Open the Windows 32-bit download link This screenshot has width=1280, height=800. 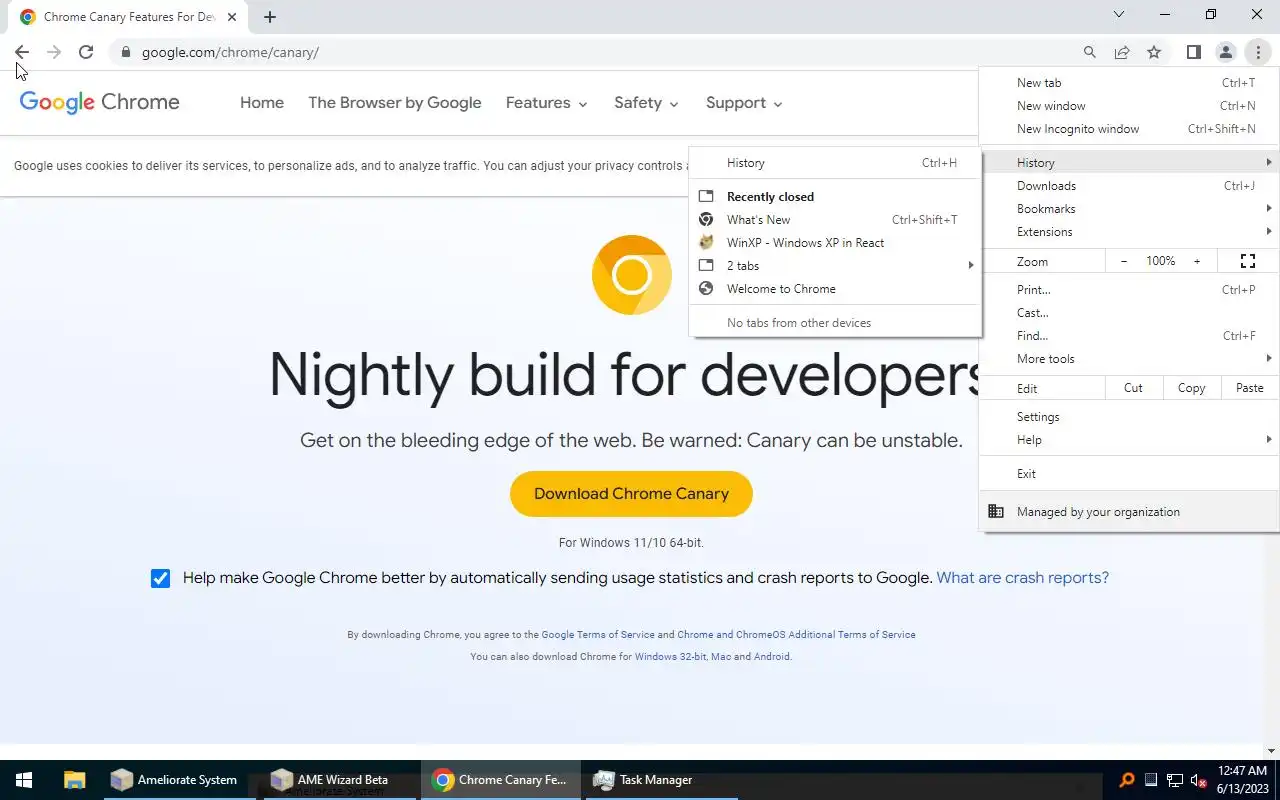coord(670,657)
